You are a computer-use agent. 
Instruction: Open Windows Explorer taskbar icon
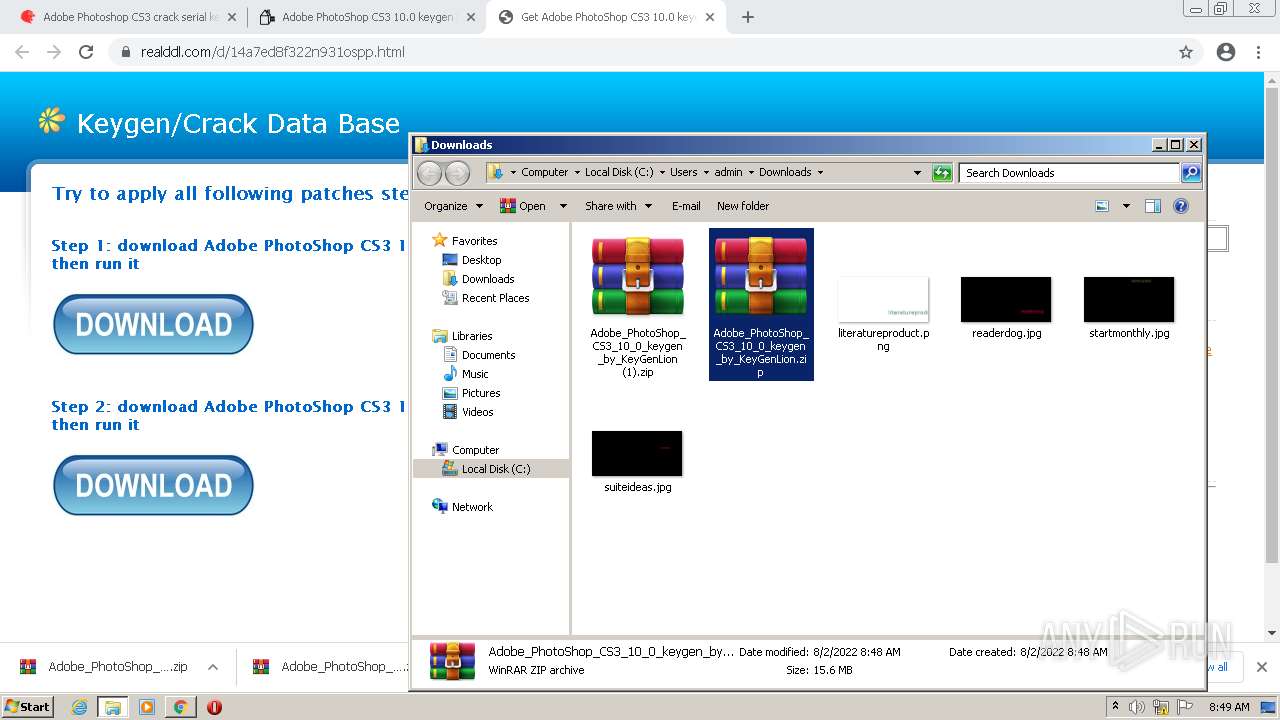click(x=113, y=707)
